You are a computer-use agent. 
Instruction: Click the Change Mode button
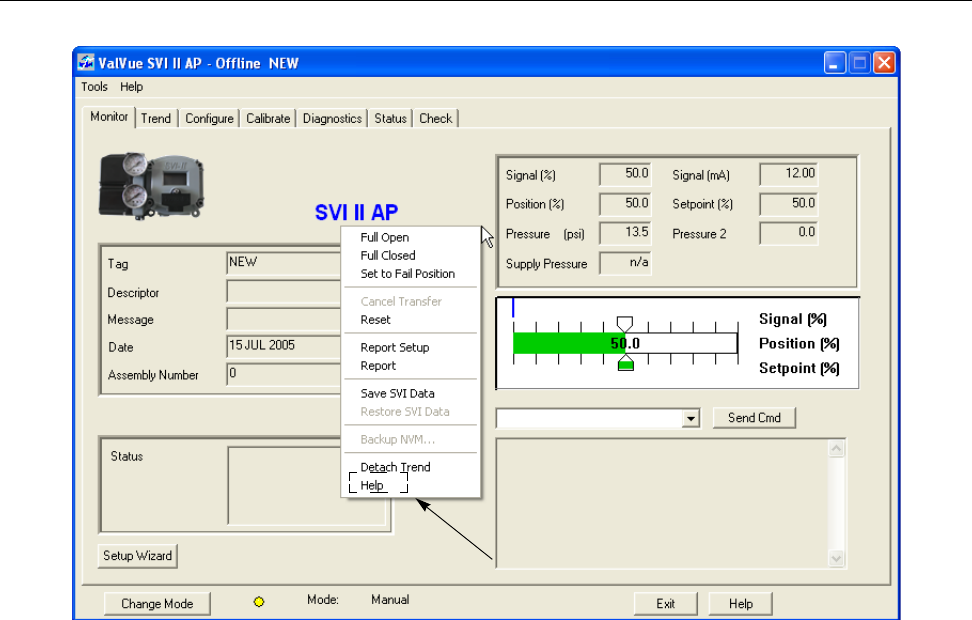click(x=156, y=604)
